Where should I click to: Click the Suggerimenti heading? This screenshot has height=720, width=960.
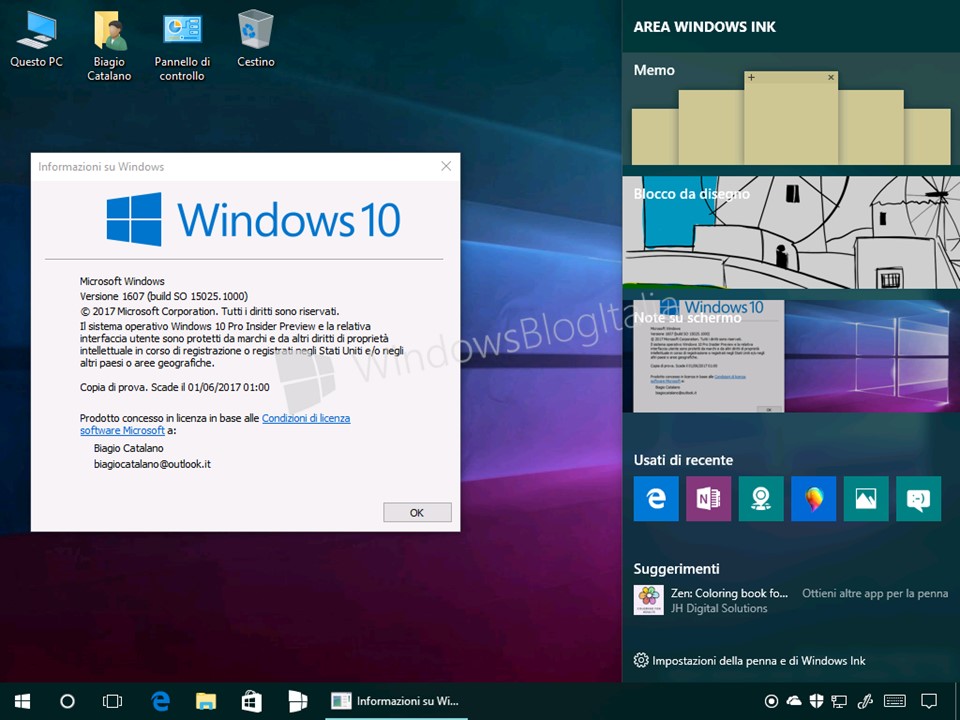click(676, 569)
